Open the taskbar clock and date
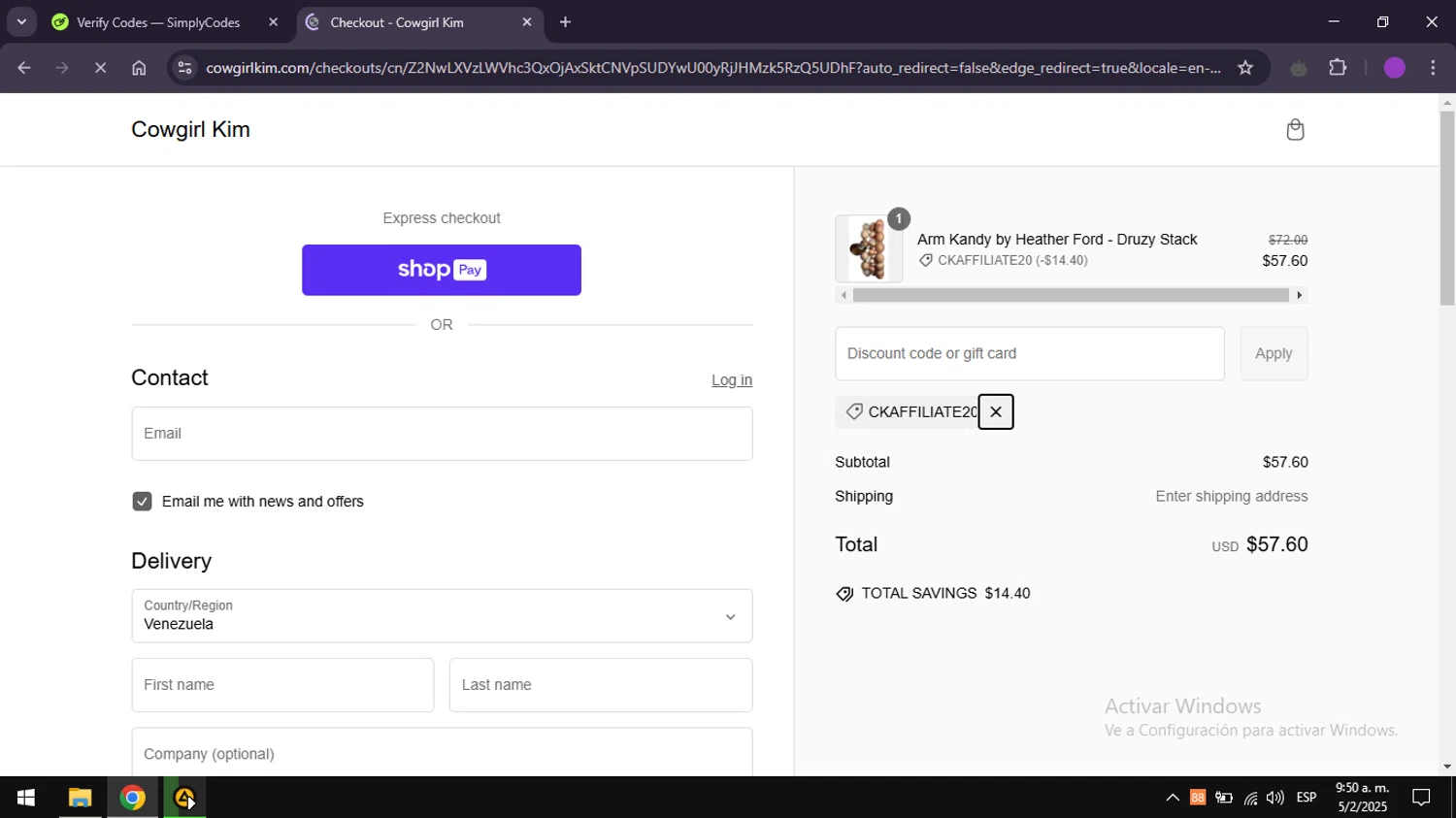1456x818 pixels. [x=1362, y=798]
